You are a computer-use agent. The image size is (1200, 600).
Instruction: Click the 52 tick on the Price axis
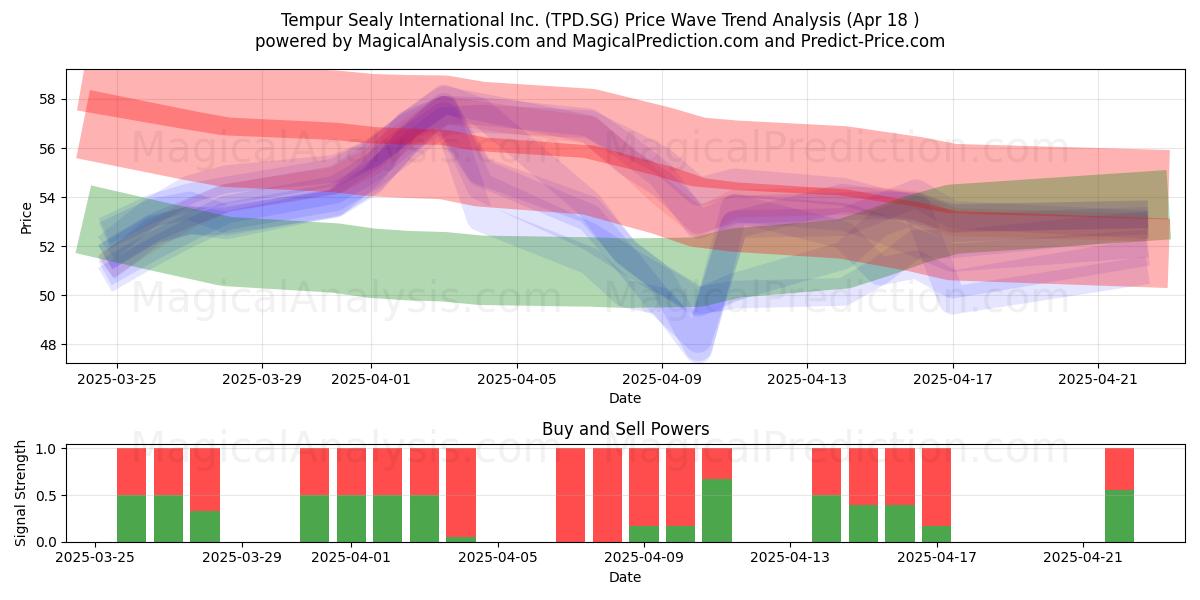click(49, 246)
